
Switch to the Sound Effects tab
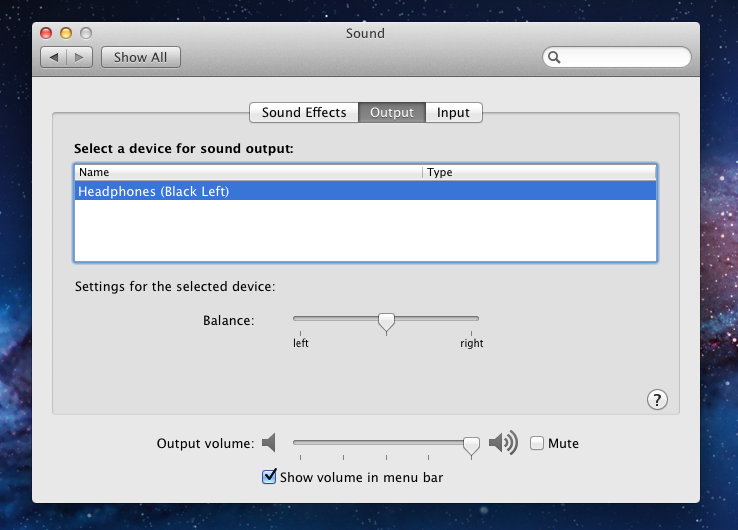304,113
